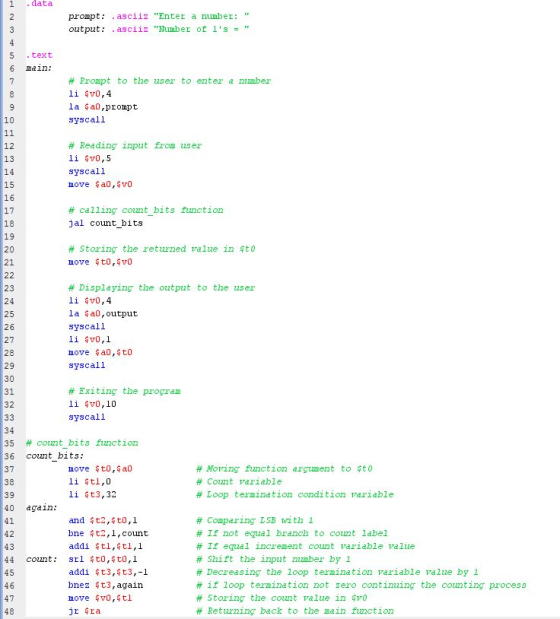
Task: Click the 'Exiting the program' comment
Action: (124, 391)
